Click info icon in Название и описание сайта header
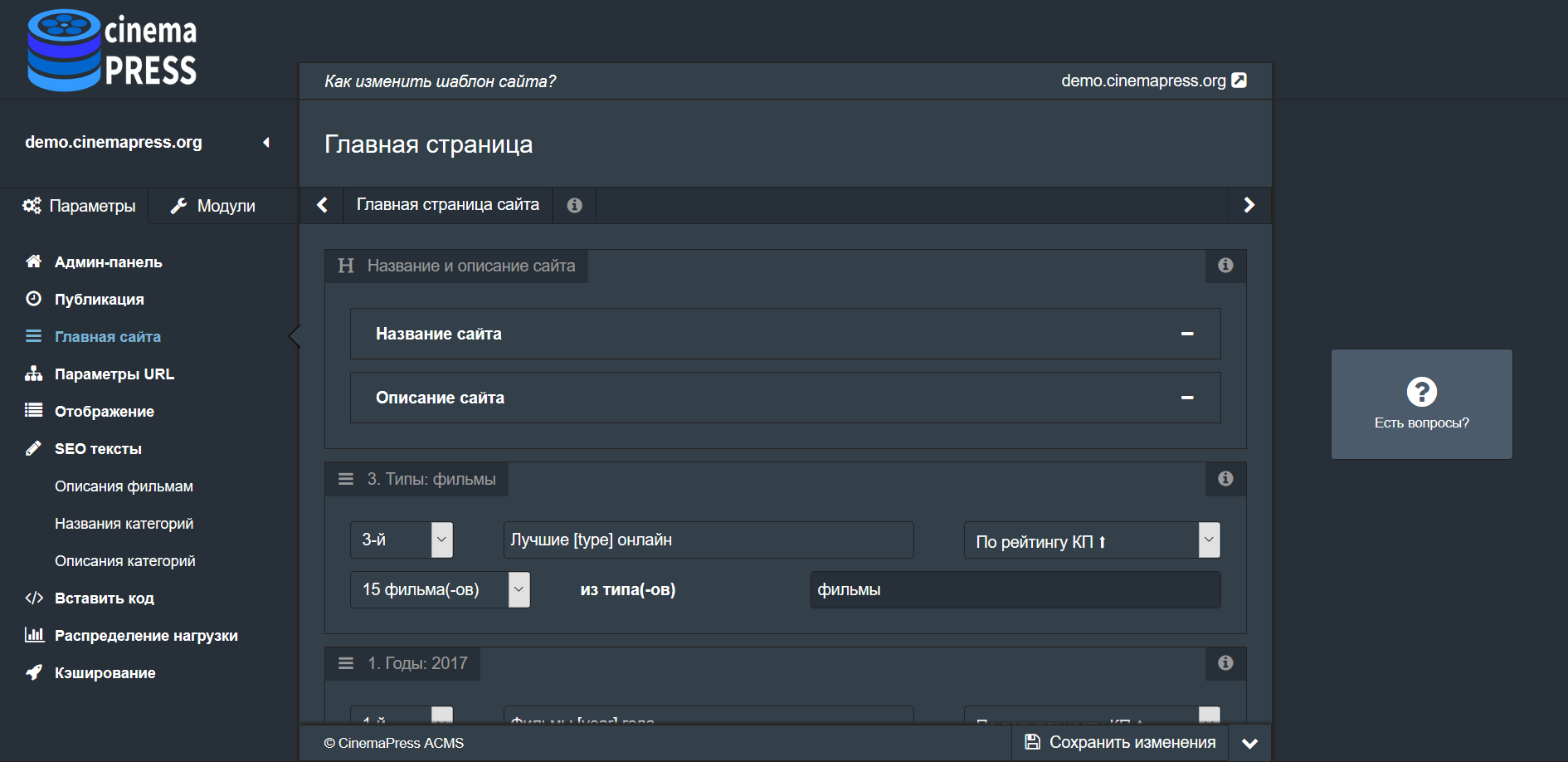The height and width of the screenshot is (762, 1568). (1225, 266)
